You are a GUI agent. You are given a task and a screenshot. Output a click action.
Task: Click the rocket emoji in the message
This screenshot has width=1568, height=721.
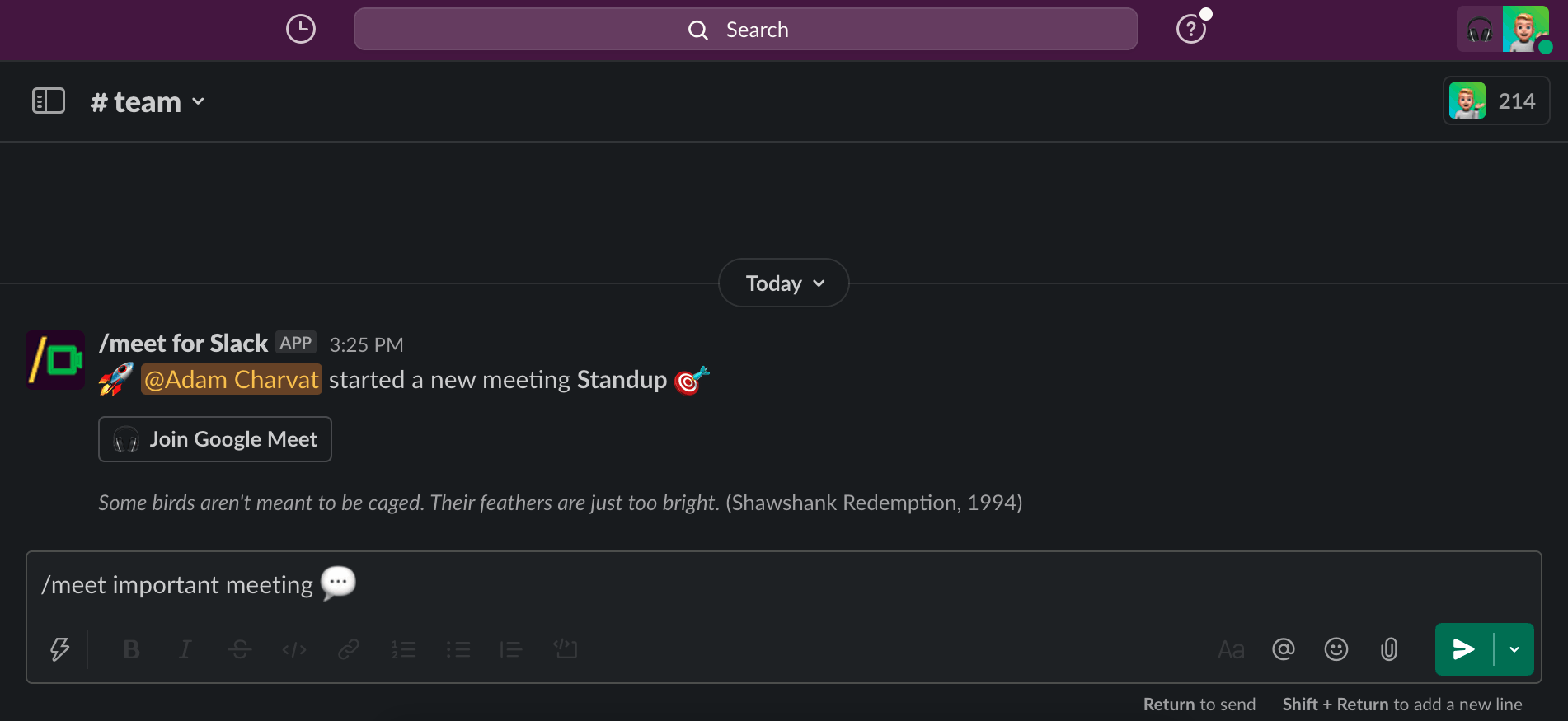[116, 380]
